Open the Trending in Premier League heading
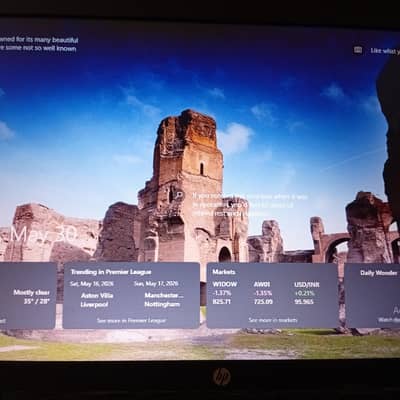The height and width of the screenshot is (400, 400). pyautogui.click(x=111, y=272)
